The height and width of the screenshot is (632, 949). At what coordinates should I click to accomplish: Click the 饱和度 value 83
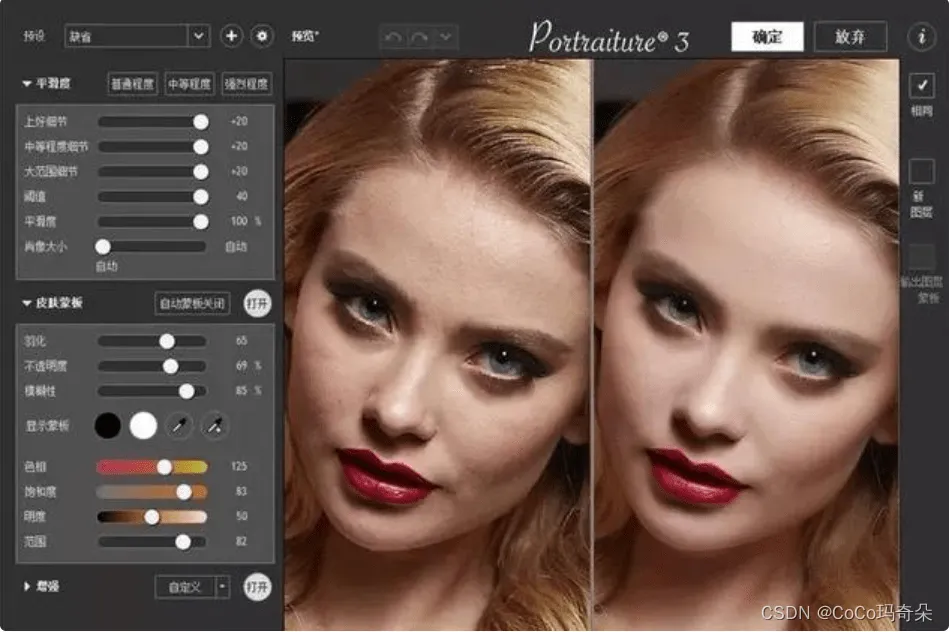point(241,491)
